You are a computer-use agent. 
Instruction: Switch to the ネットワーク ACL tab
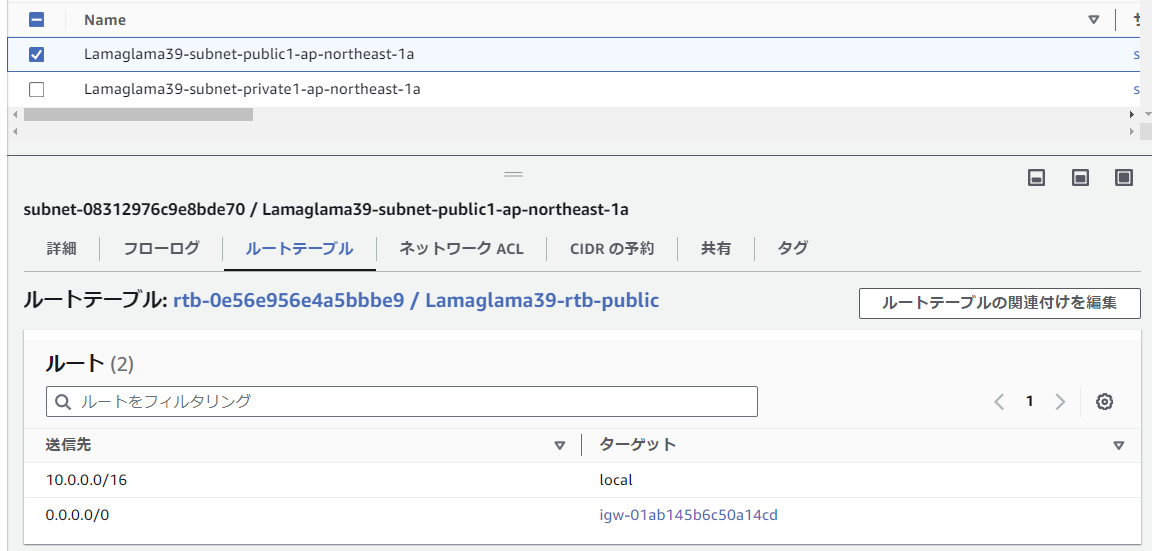(x=461, y=249)
